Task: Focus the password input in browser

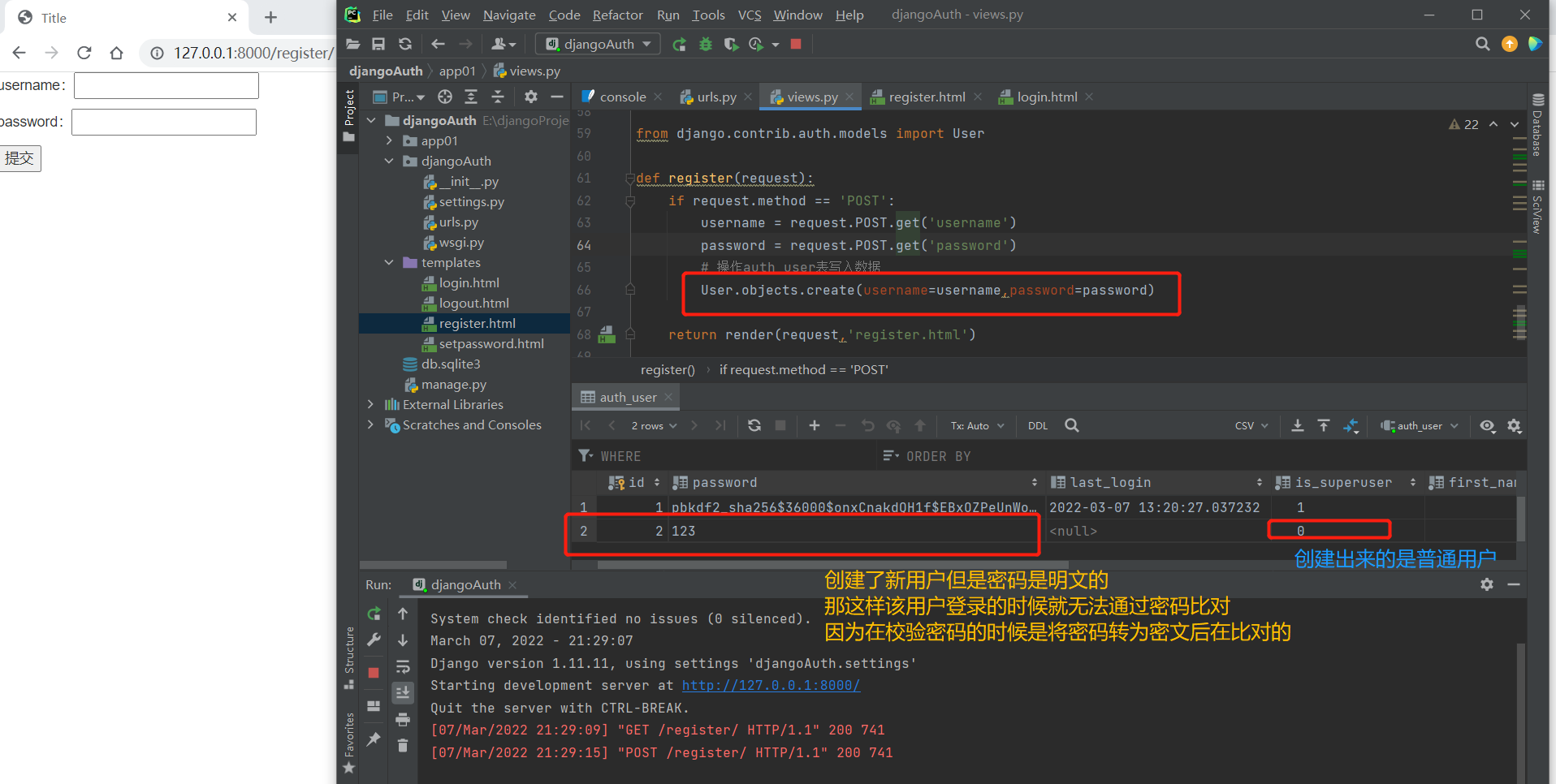Action: [164, 122]
